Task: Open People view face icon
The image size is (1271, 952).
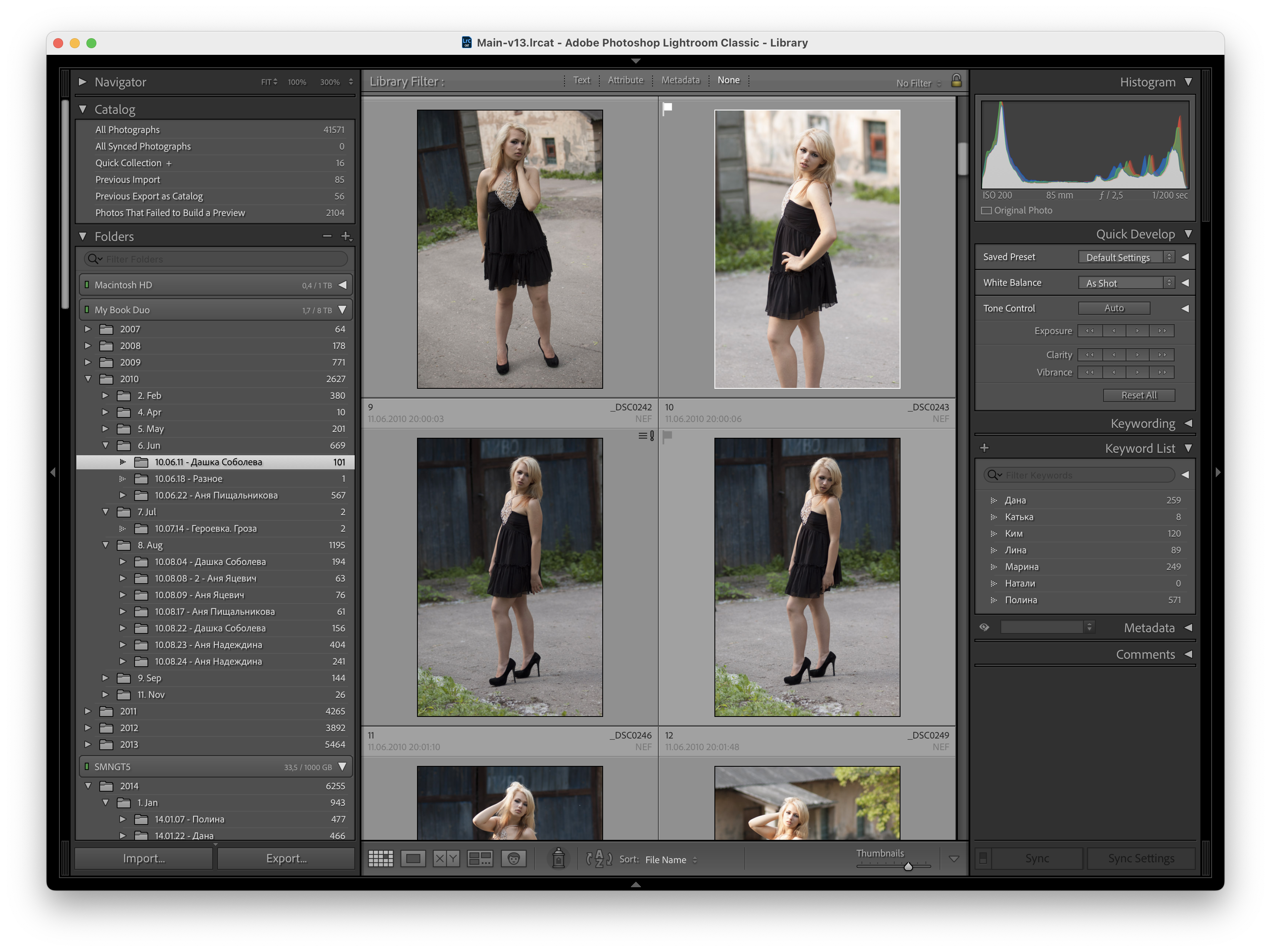Action: click(x=514, y=859)
